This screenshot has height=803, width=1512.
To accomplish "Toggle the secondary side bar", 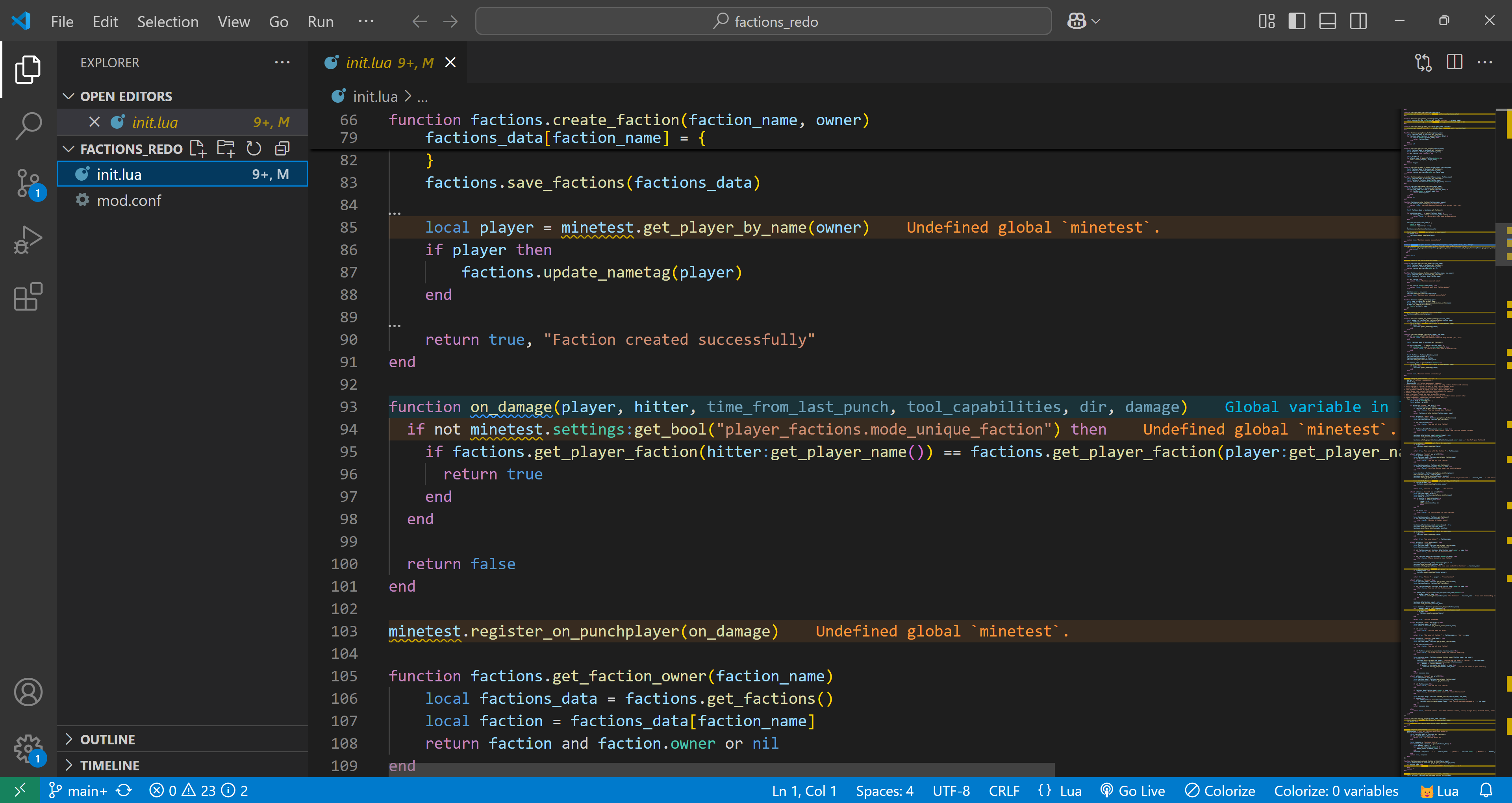I will (x=1358, y=22).
